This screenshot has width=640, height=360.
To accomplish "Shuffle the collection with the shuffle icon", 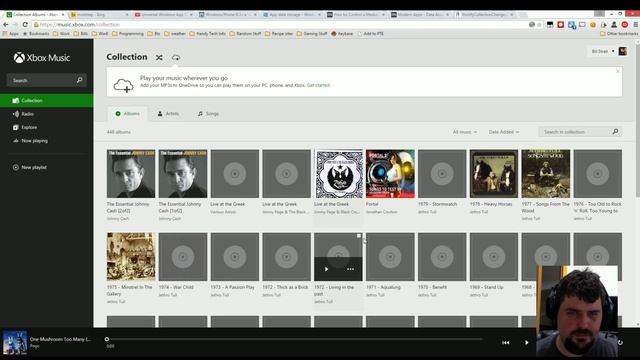I will pos(159,58).
